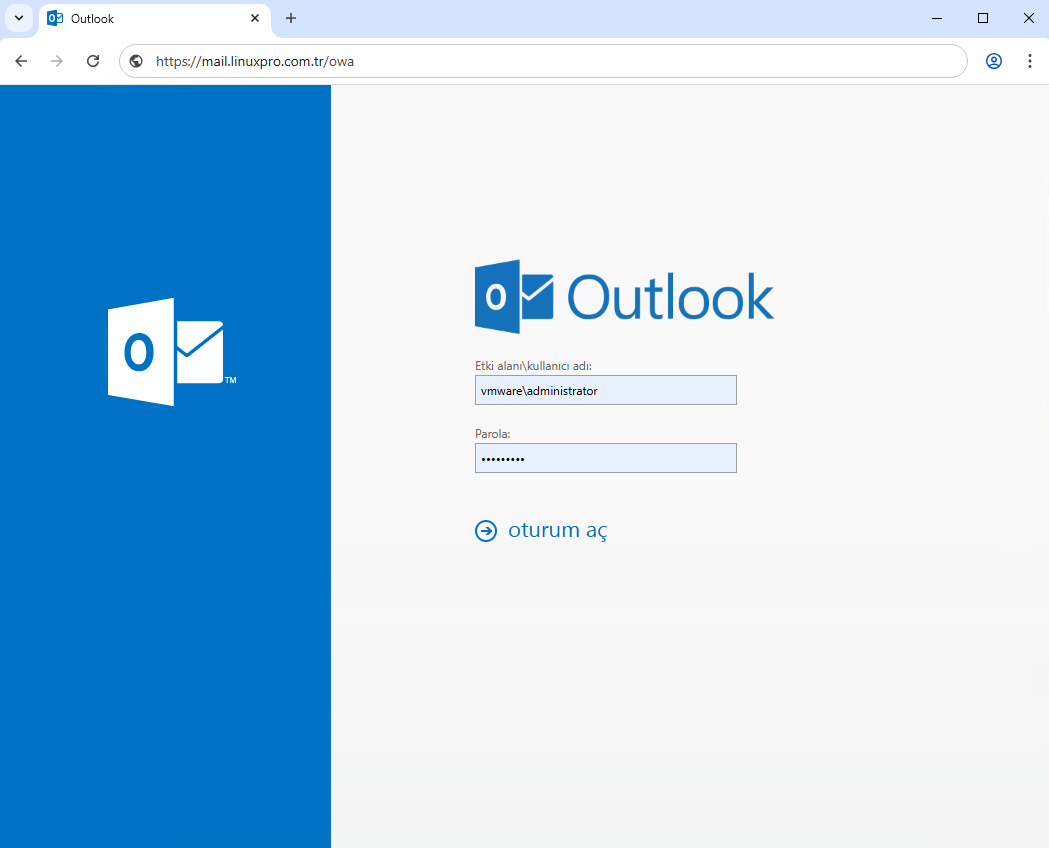Screen dimensions: 1049x848
Task: Click the forward navigation arrow
Action: click(57, 61)
